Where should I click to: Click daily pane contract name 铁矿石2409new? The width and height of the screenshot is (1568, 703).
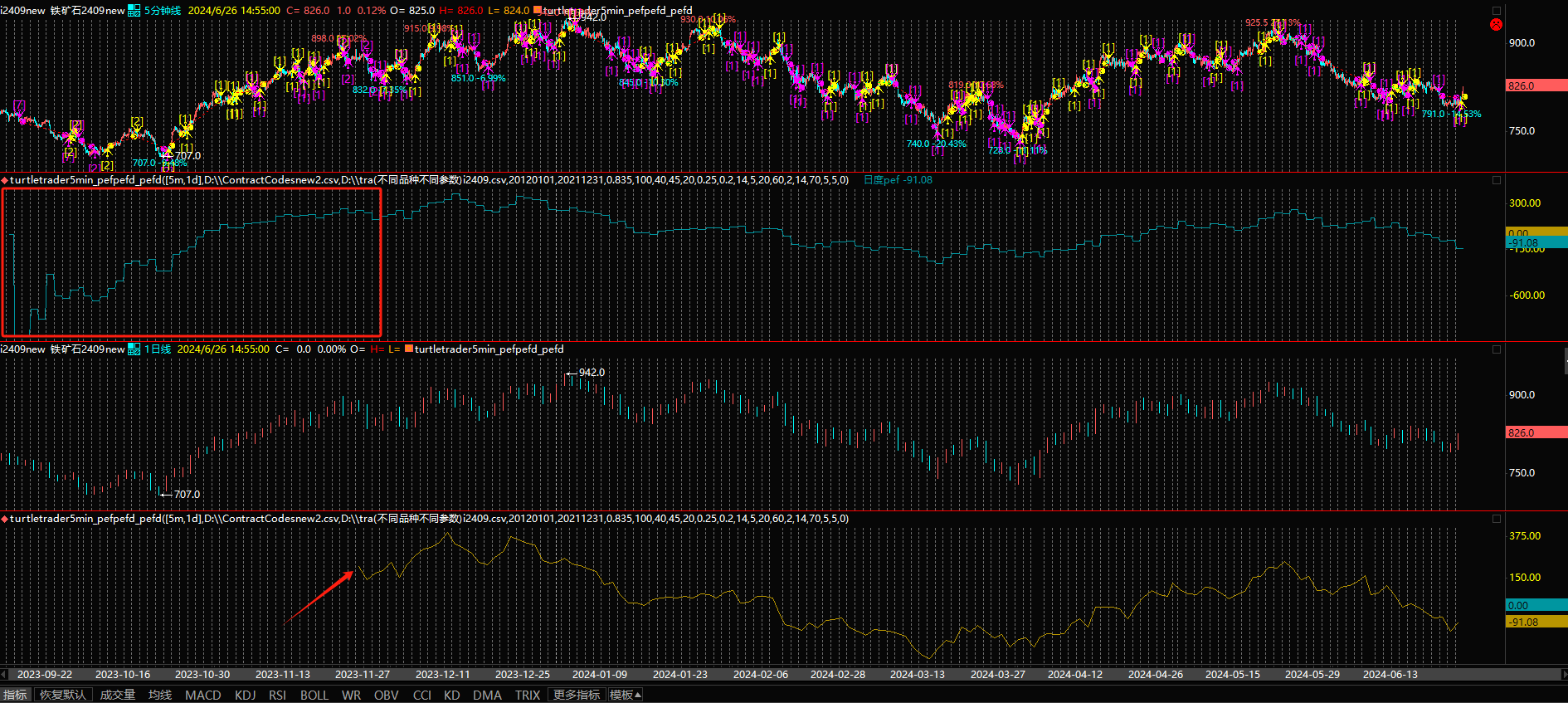coord(87,349)
